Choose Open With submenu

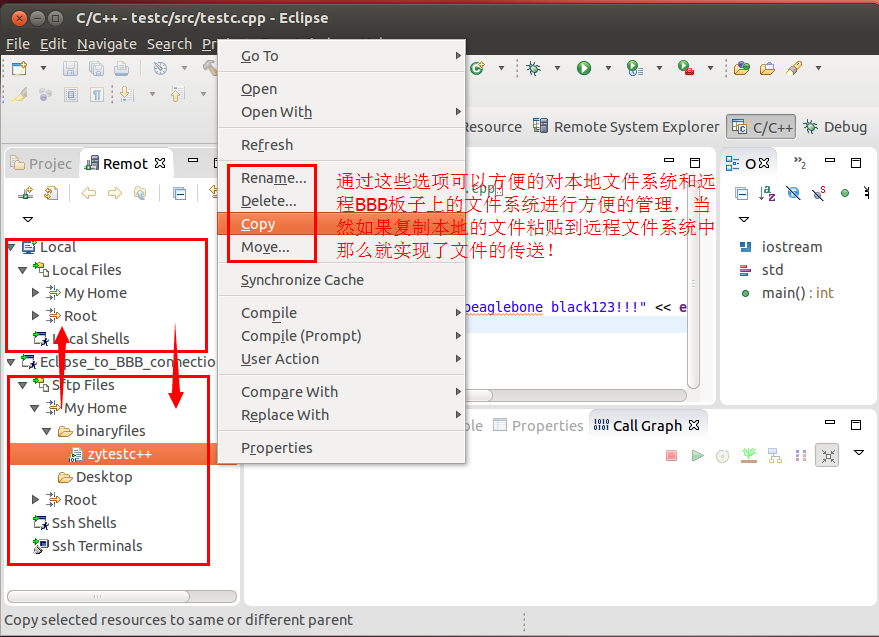[x=341, y=112]
